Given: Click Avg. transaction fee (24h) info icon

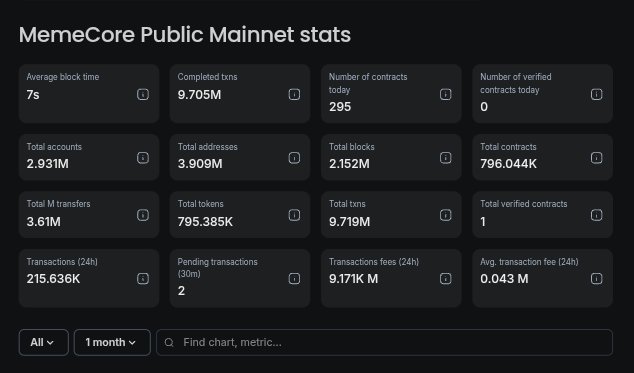Looking at the screenshot, I should [596, 278].
